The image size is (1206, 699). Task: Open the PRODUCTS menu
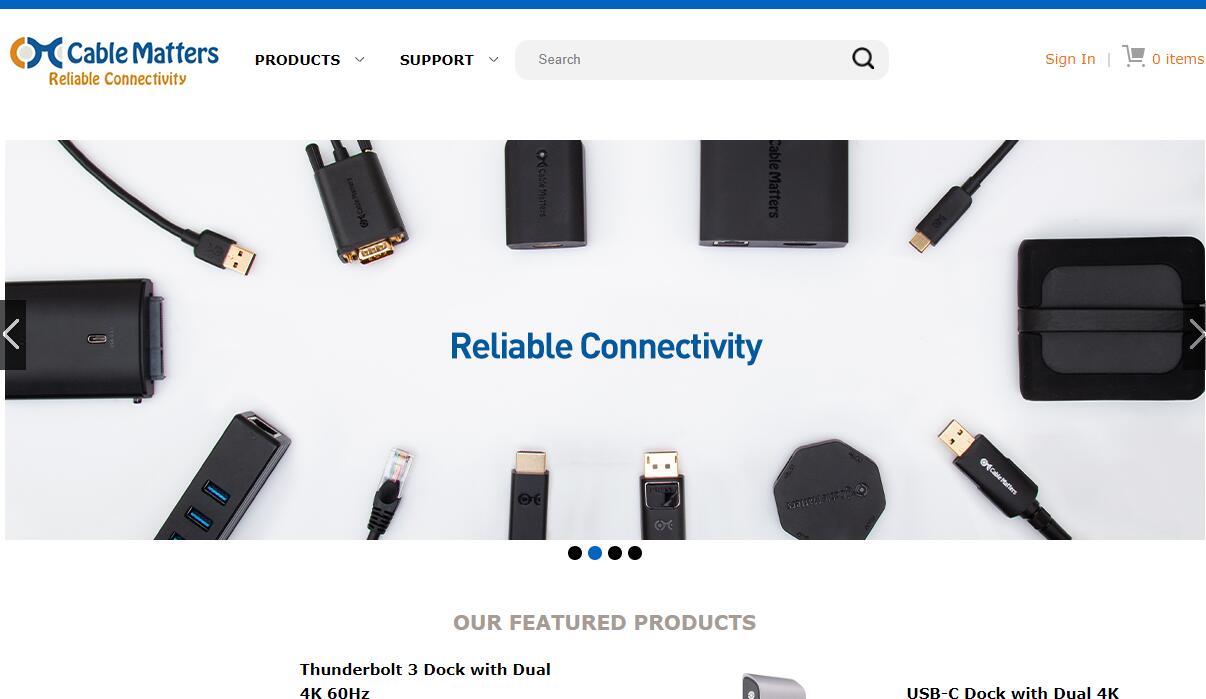[x=297, y=60]
